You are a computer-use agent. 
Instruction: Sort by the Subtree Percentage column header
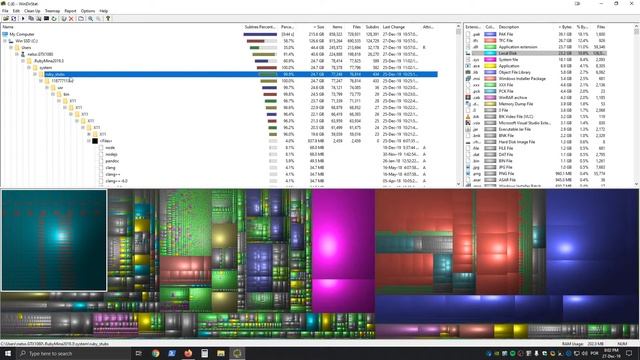pyautogui.click(x=260, y=27)
